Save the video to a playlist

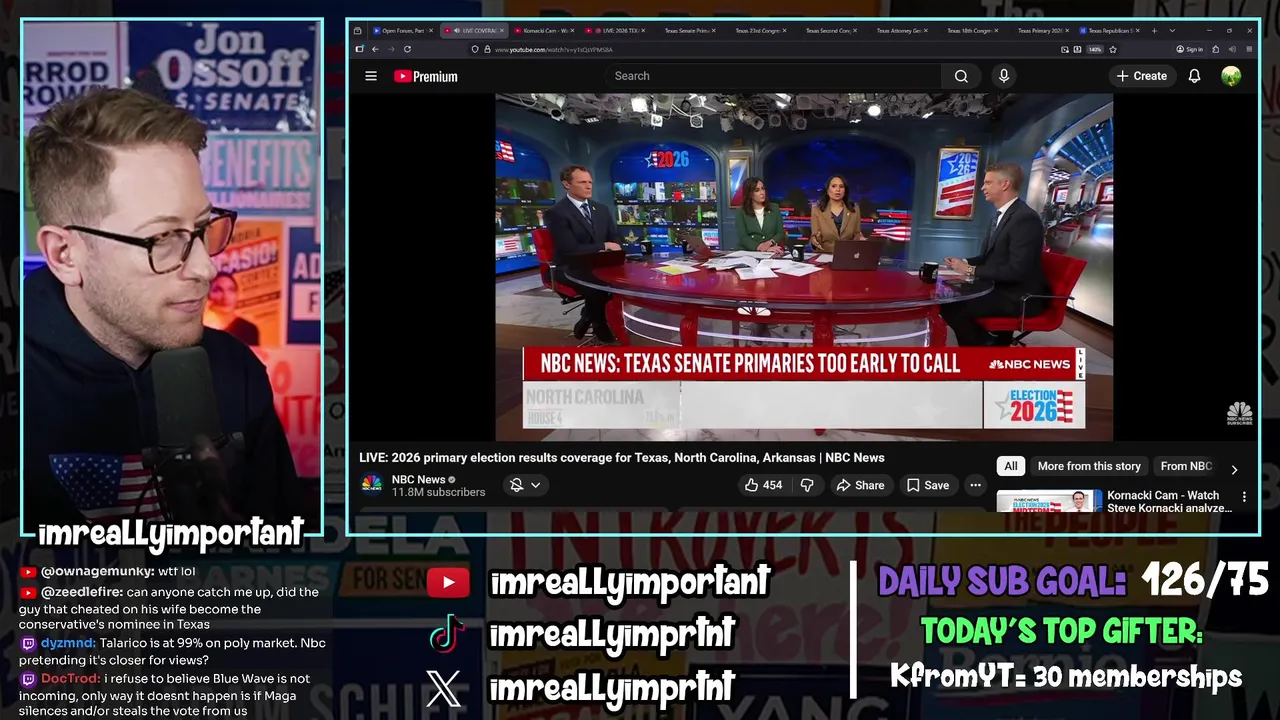(928, 485)
